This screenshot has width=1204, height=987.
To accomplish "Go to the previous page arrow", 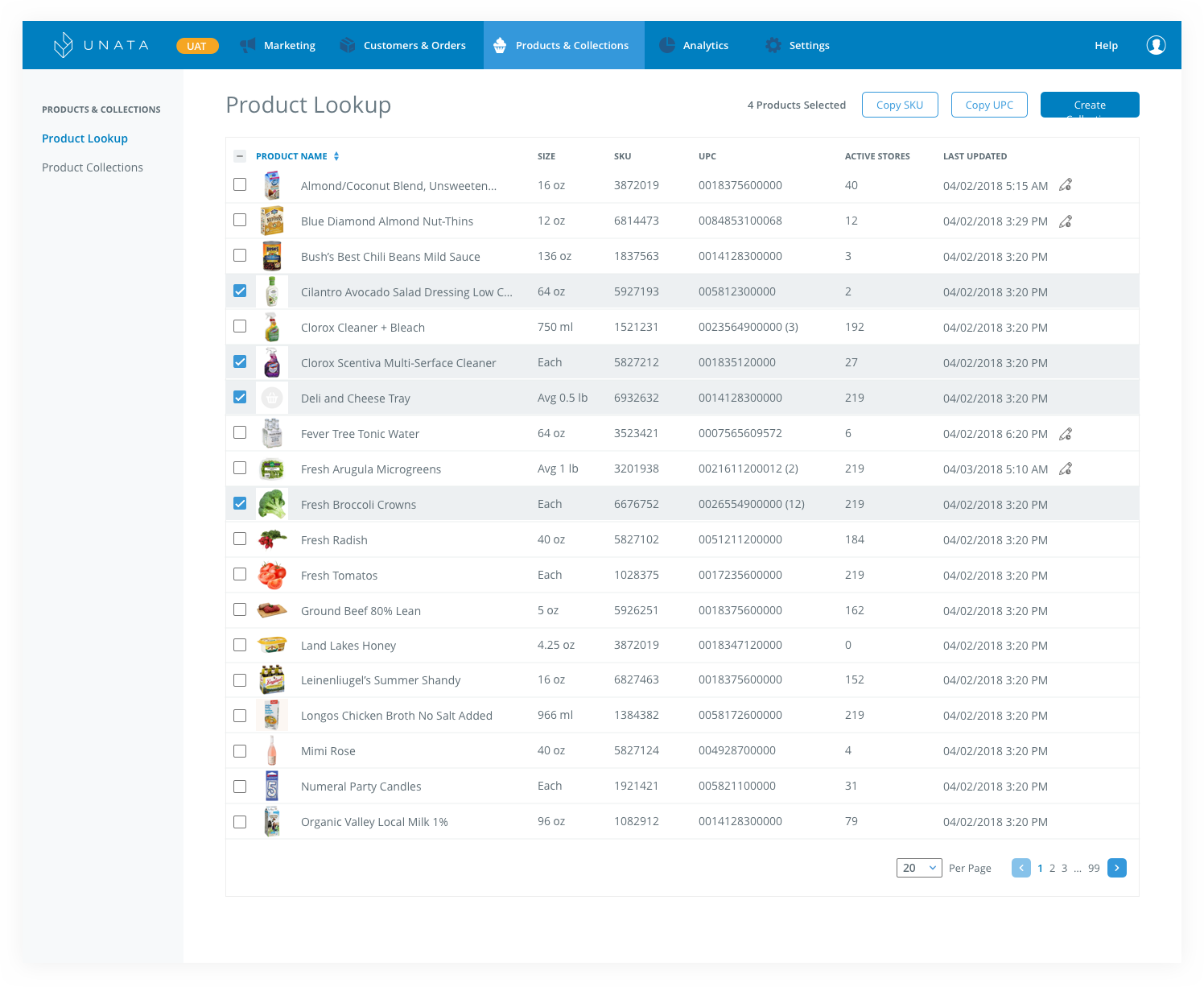I will click(x=1021, y=868).
